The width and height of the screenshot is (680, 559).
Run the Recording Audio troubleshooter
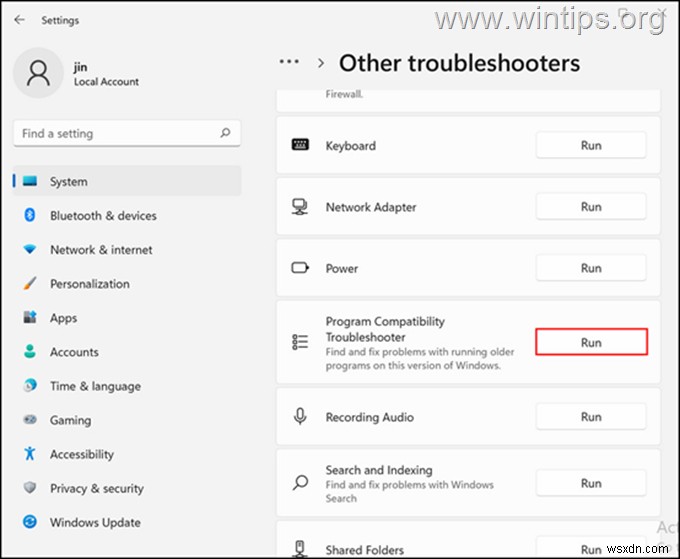point(591,417)
